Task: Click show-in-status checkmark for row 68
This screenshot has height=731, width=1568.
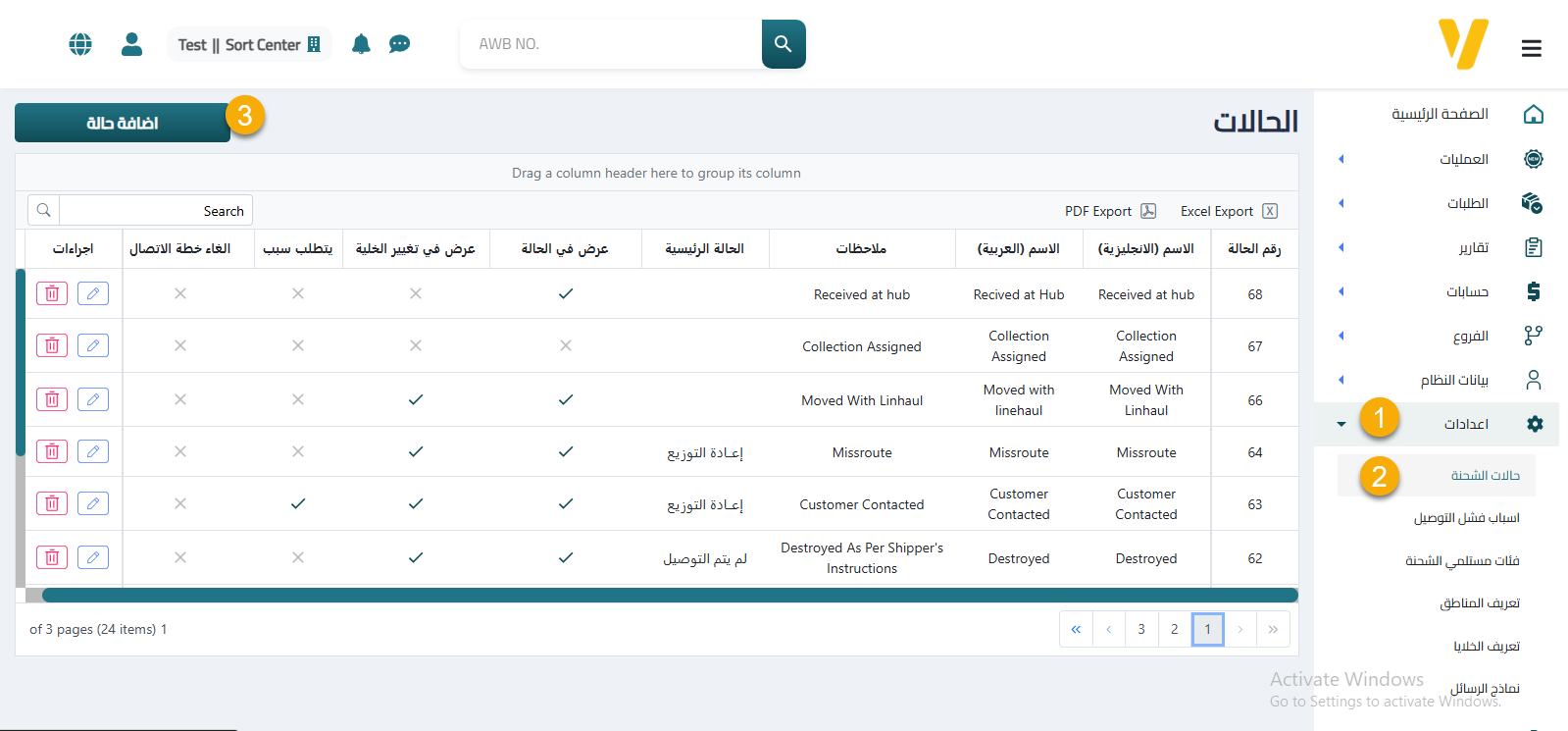Action: click(x=566, y=293)
